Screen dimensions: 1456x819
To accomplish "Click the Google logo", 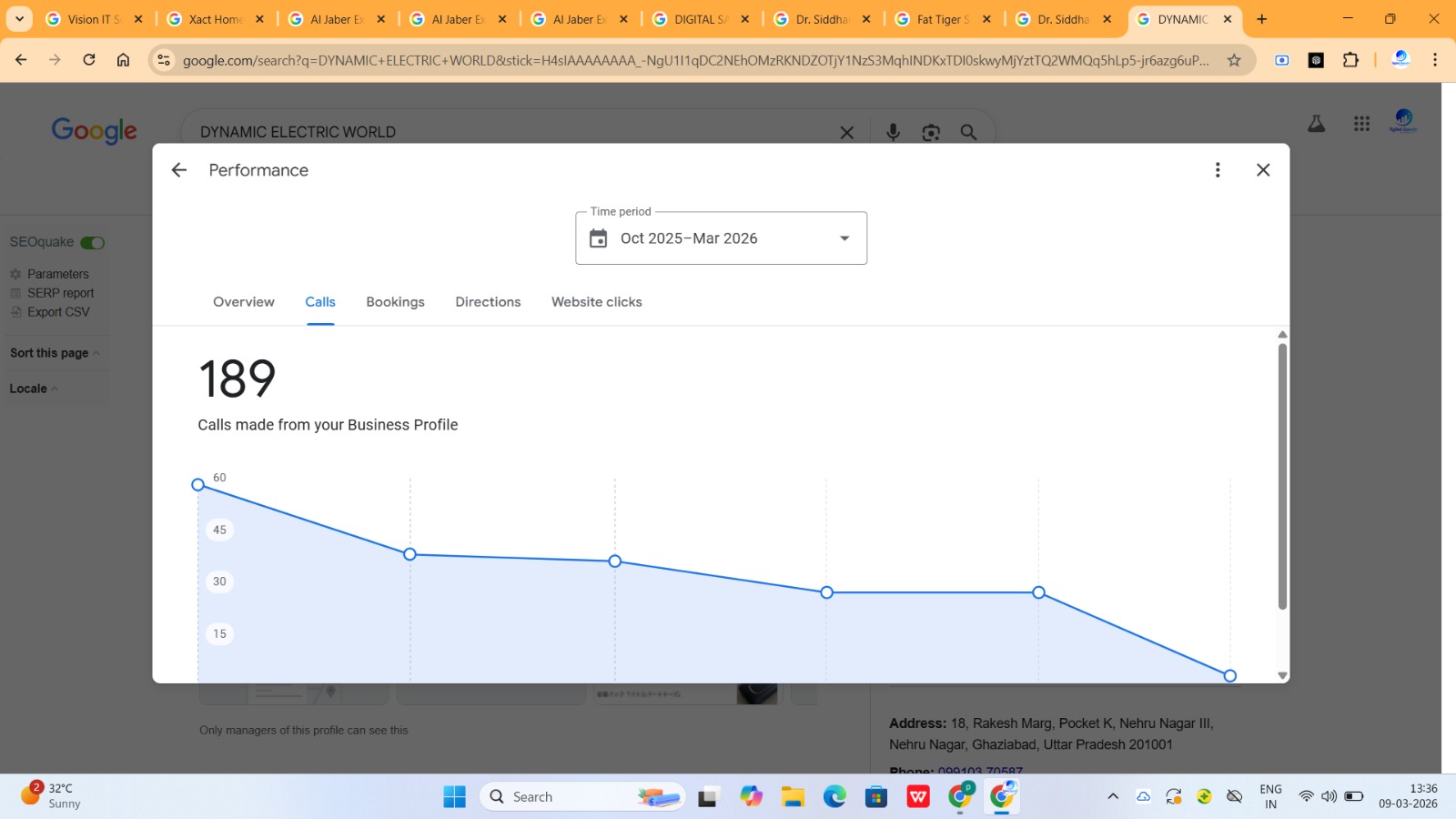I will (95, 131).
